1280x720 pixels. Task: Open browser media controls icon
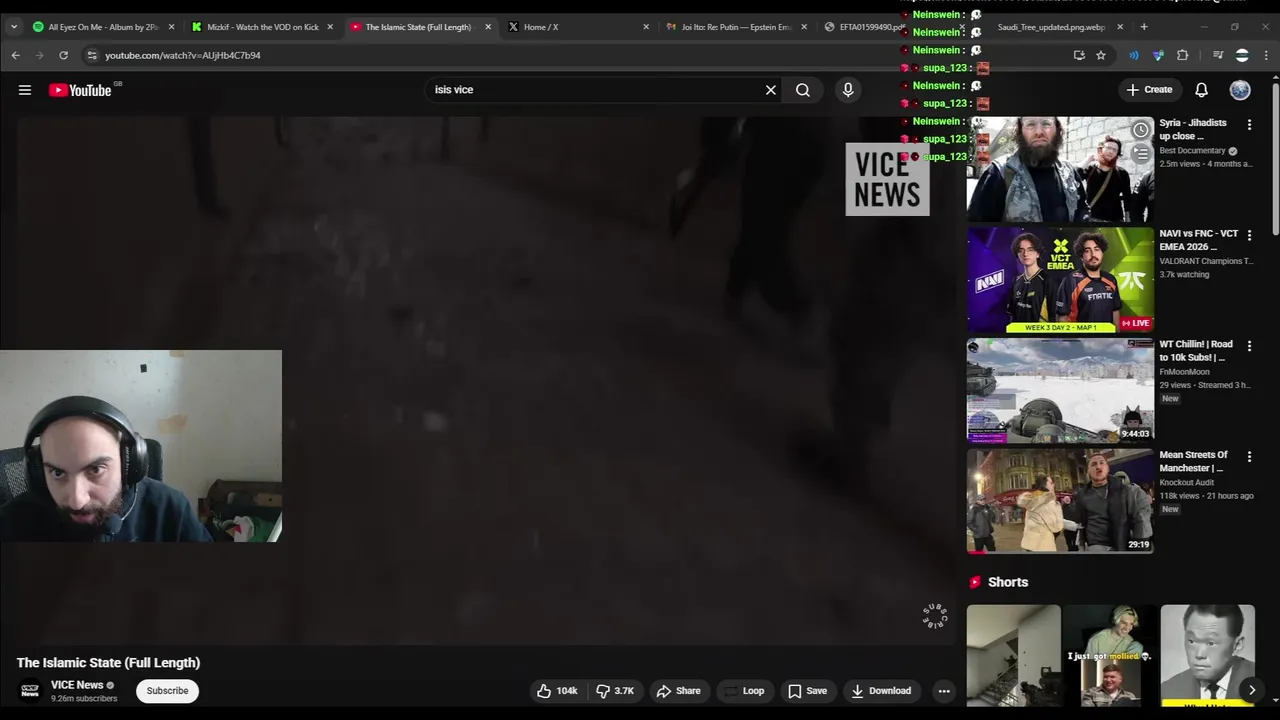1218,55
